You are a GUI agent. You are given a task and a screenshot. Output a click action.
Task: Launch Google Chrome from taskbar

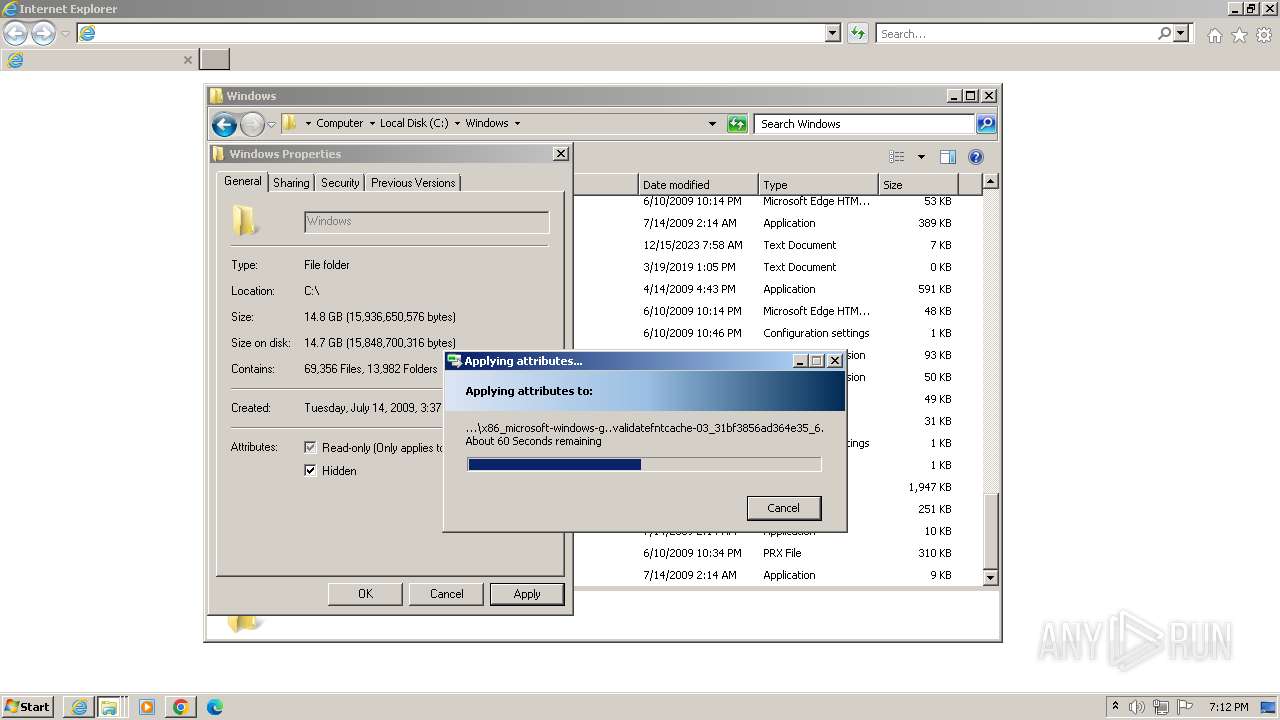181,707
